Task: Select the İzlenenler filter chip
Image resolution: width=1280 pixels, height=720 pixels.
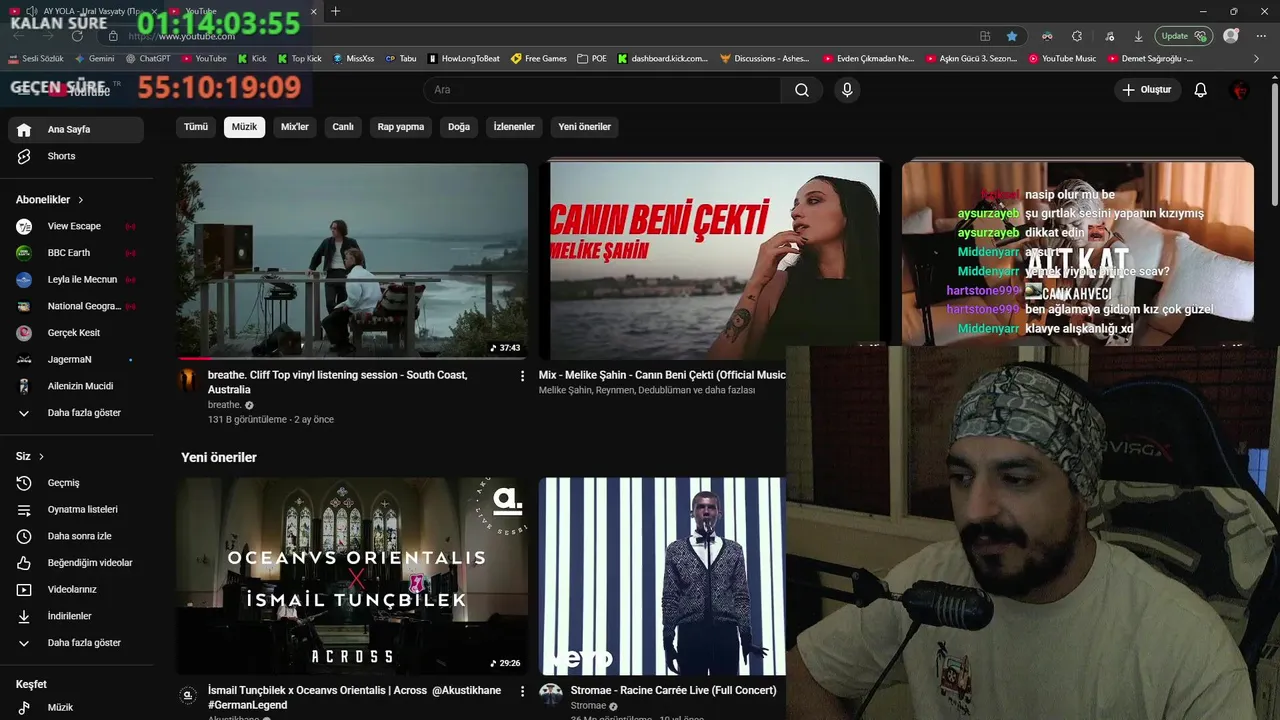Action: [x=514, y=127]
